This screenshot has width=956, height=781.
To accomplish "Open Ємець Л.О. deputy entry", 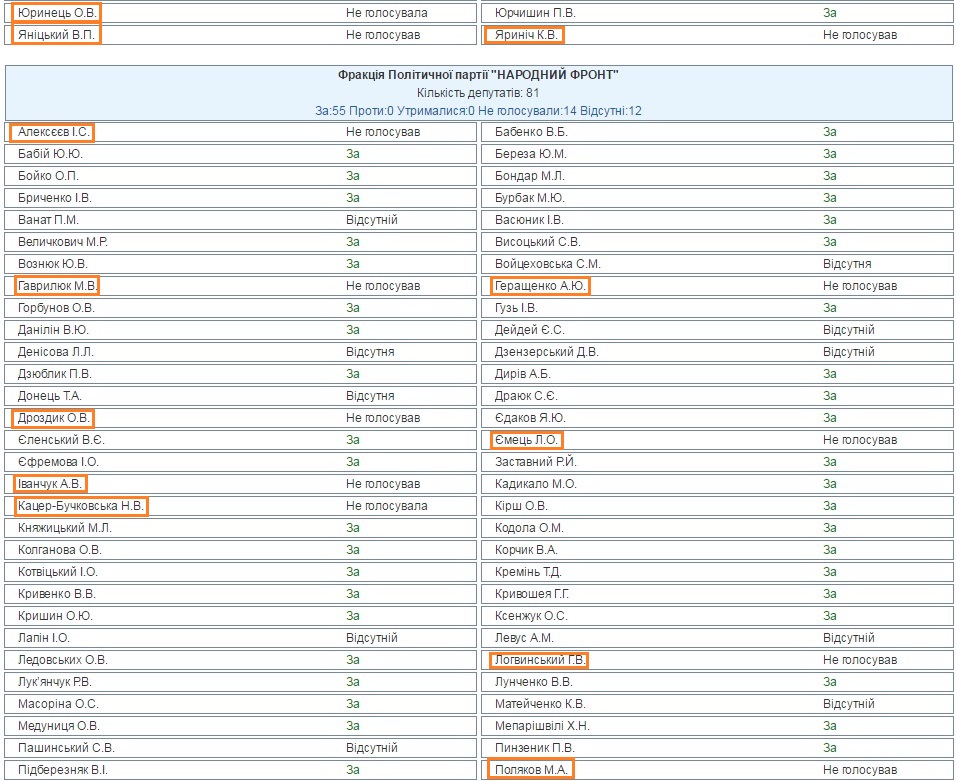I will 526,440.
